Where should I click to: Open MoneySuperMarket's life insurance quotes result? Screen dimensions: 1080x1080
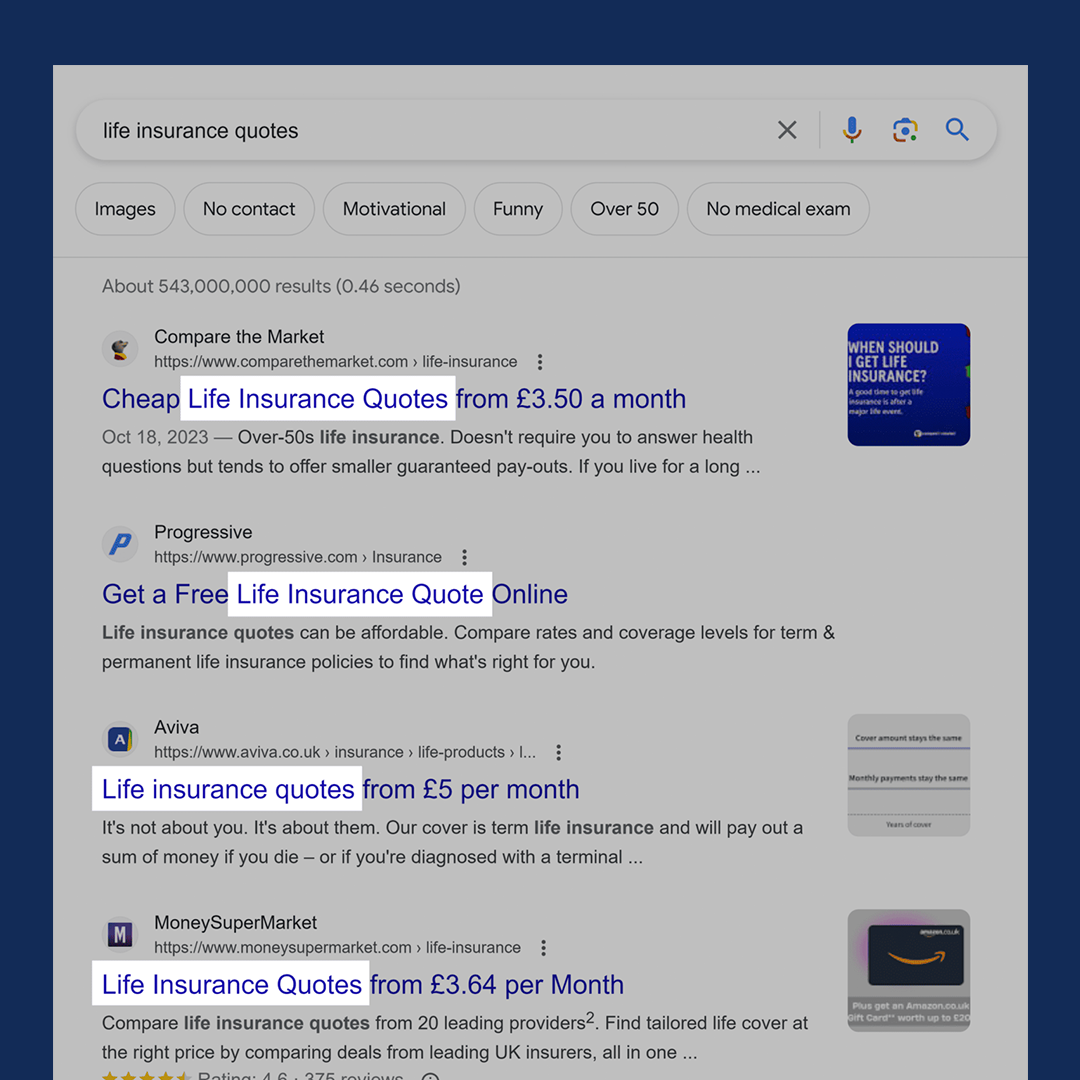click(x=362, y=984)
